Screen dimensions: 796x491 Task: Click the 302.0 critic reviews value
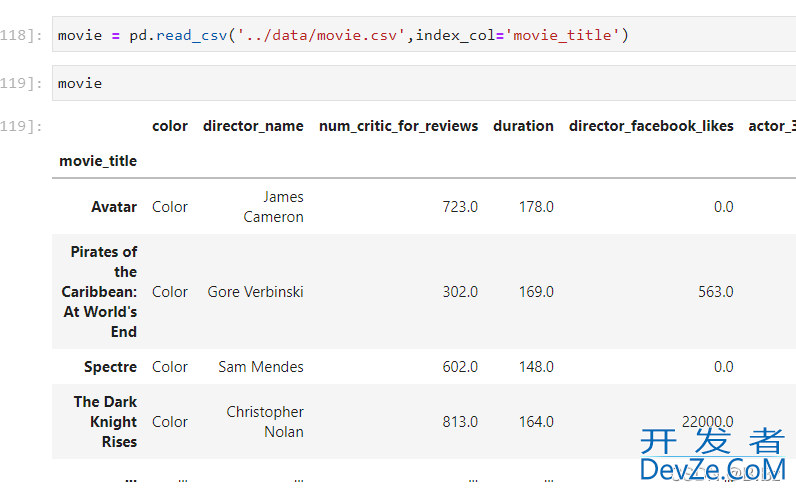[x=460, y=291]
